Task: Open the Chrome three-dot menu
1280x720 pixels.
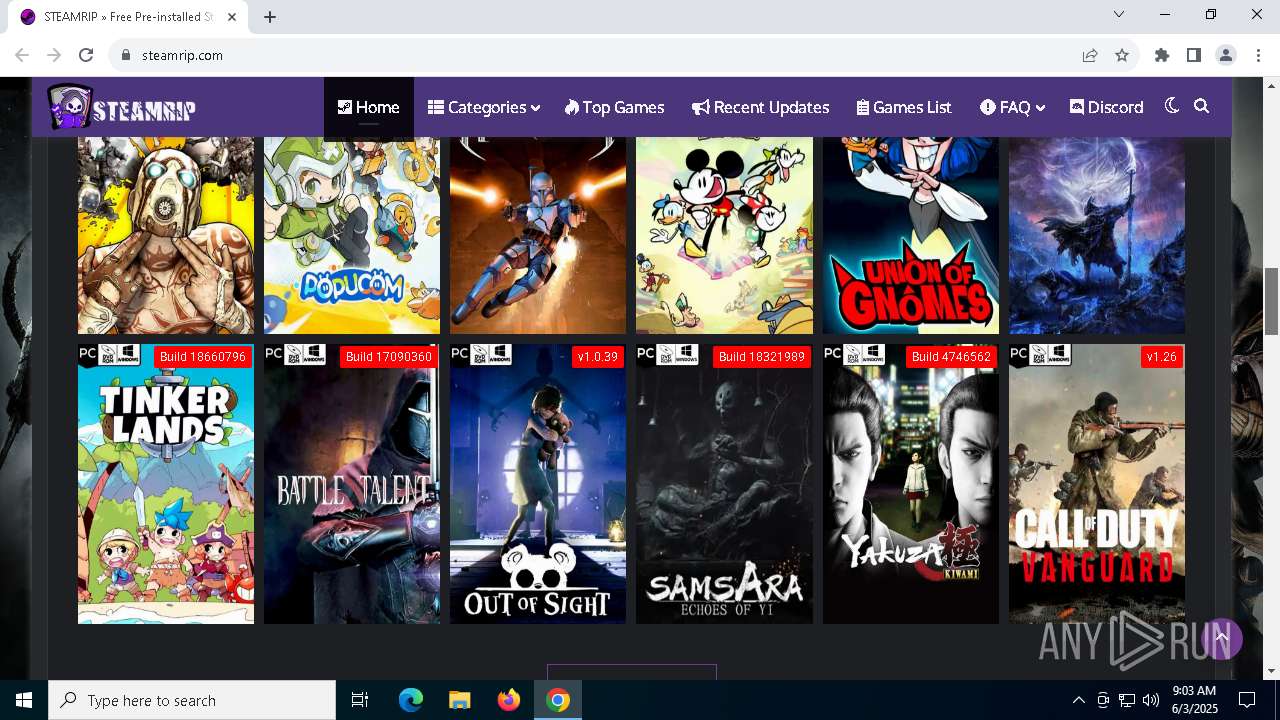Action: (x=1258, y=55)
